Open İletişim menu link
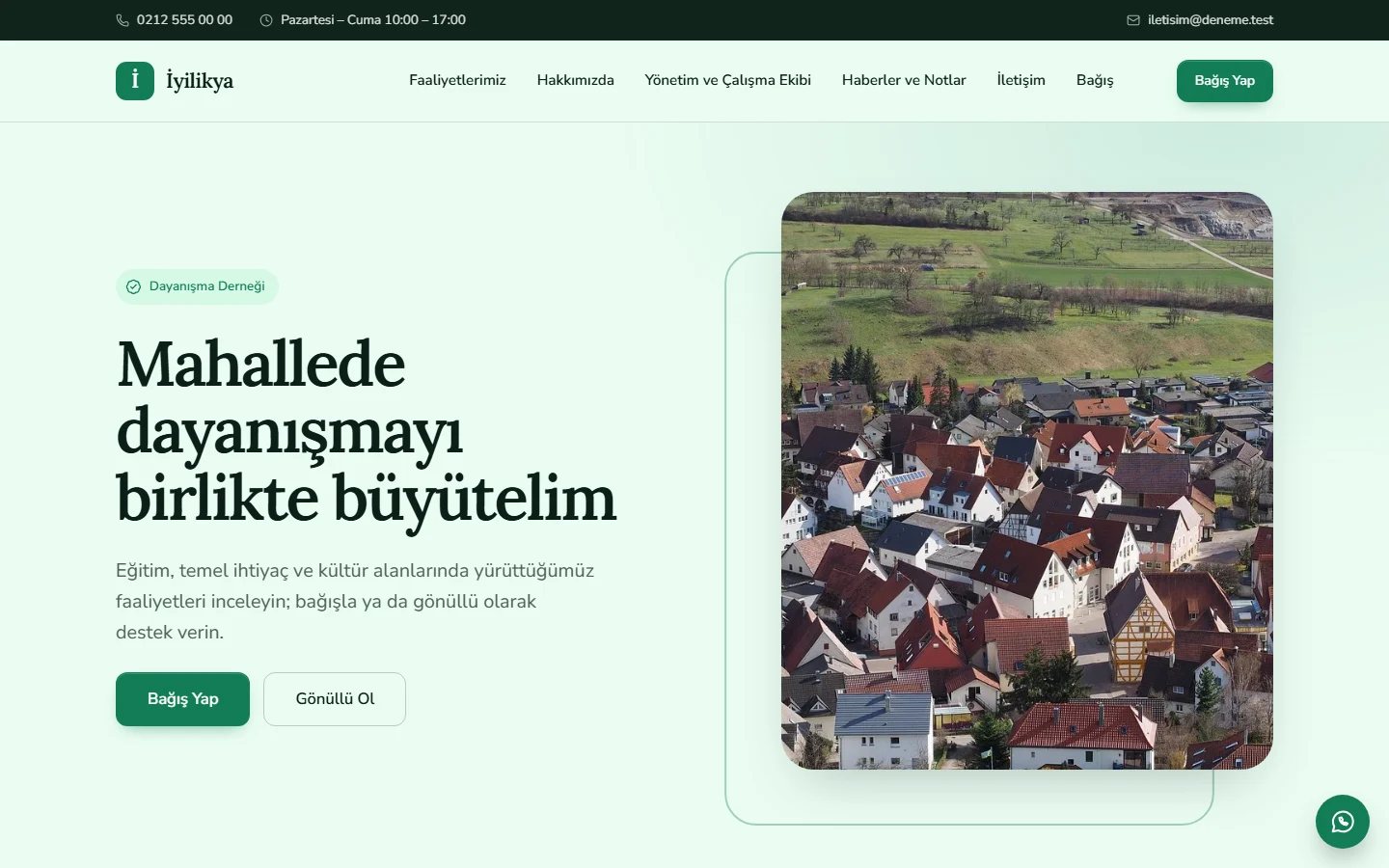The height and width of the screenshot is (868, 1389). (x=1021, y=80)
